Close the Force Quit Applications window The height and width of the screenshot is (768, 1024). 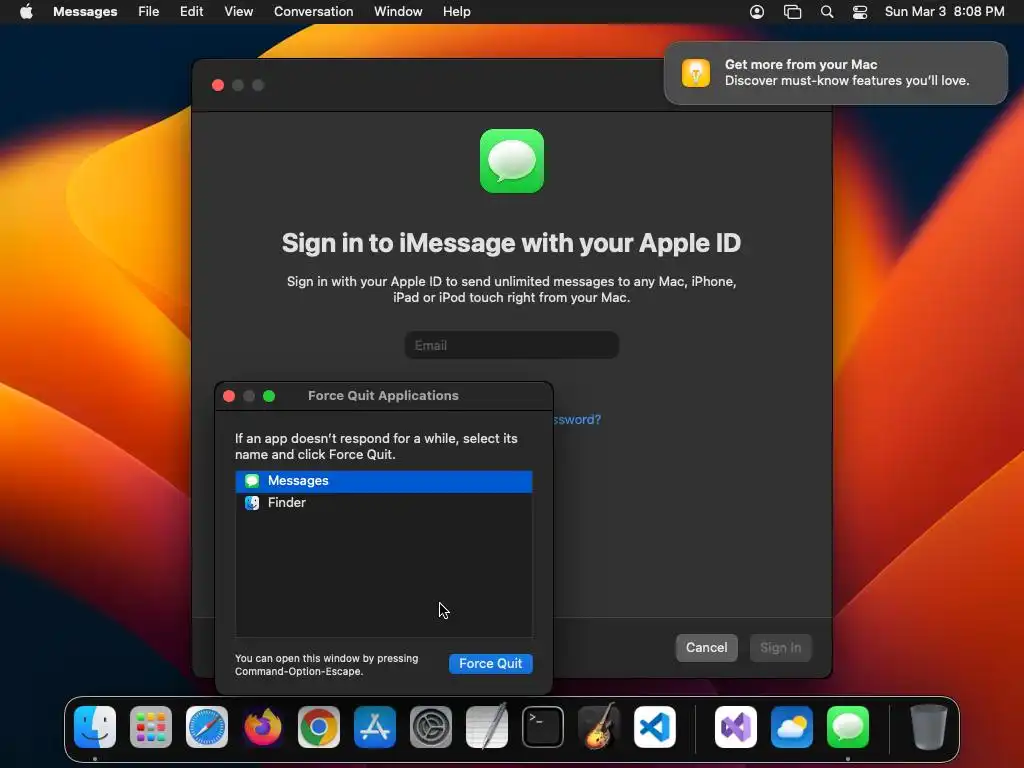(229, 396)
